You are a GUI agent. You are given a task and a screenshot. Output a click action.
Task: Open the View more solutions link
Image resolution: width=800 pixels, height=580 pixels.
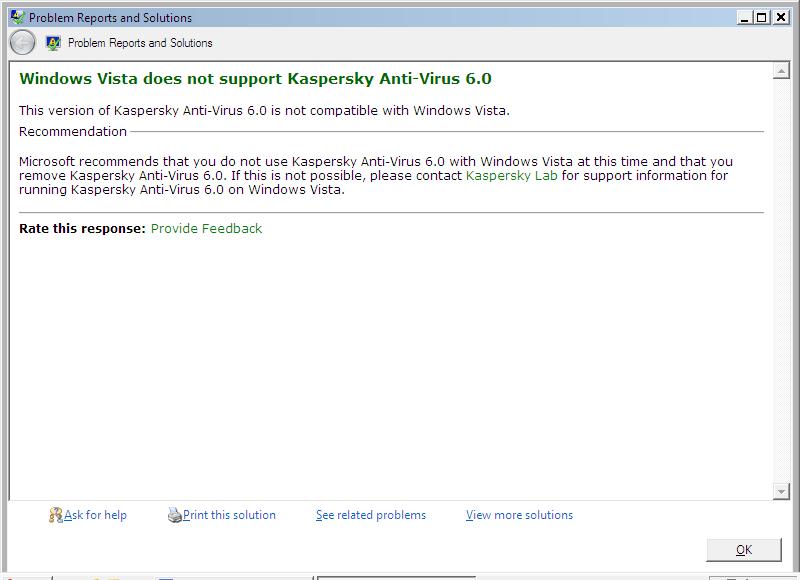point(519,515)
